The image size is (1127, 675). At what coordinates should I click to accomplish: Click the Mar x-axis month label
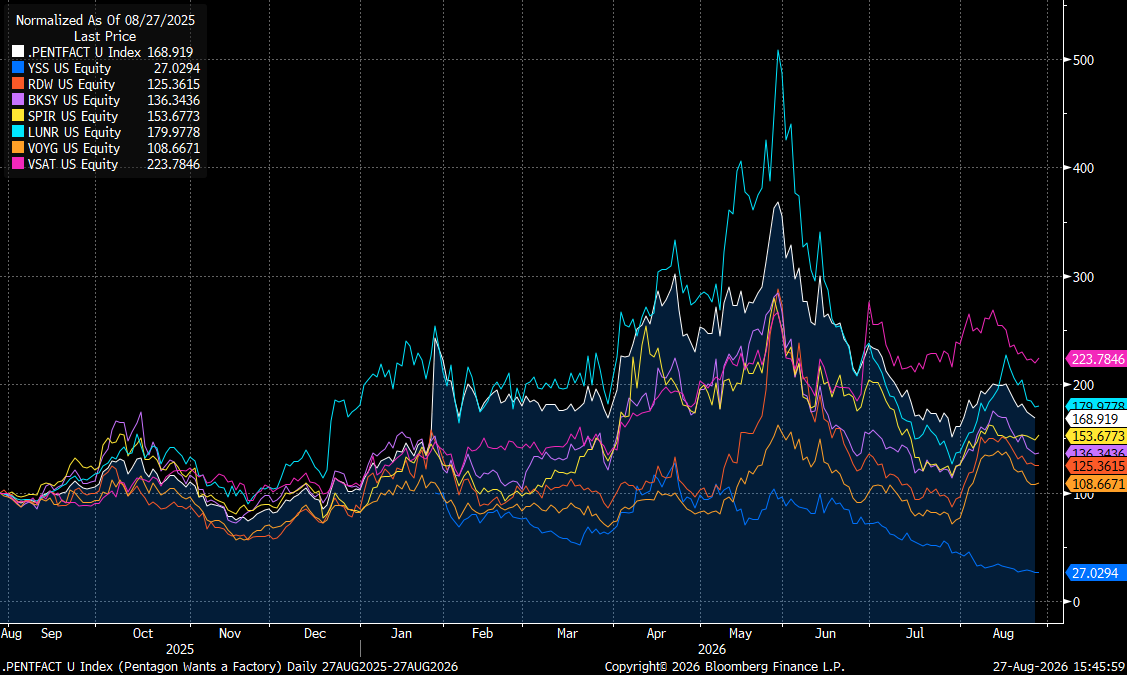click(567, 633)
